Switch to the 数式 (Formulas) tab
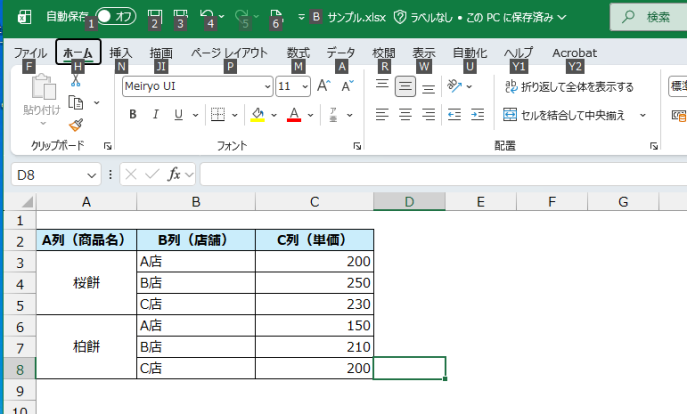This screenshot has height=415, width=687. click(298, 52)
